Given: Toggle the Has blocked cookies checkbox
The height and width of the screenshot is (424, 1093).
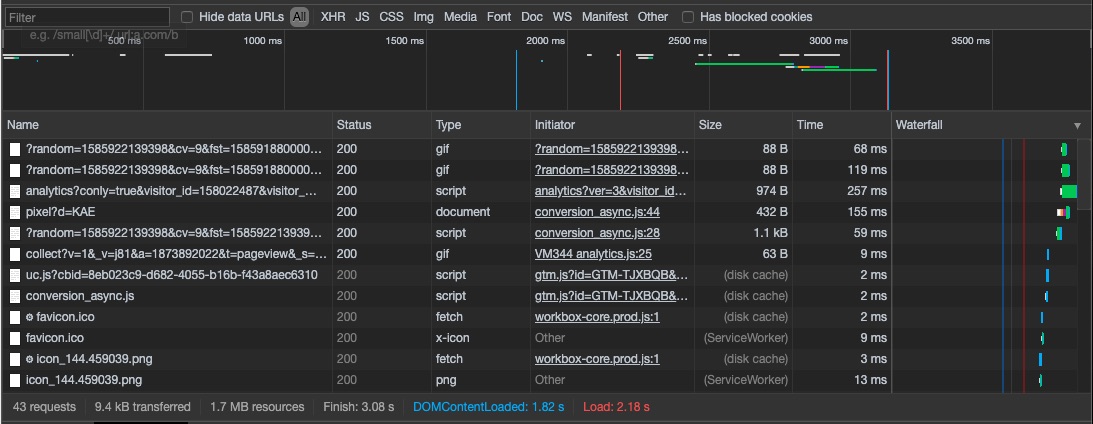Looking at the screenshot, I should pos(687,17).
